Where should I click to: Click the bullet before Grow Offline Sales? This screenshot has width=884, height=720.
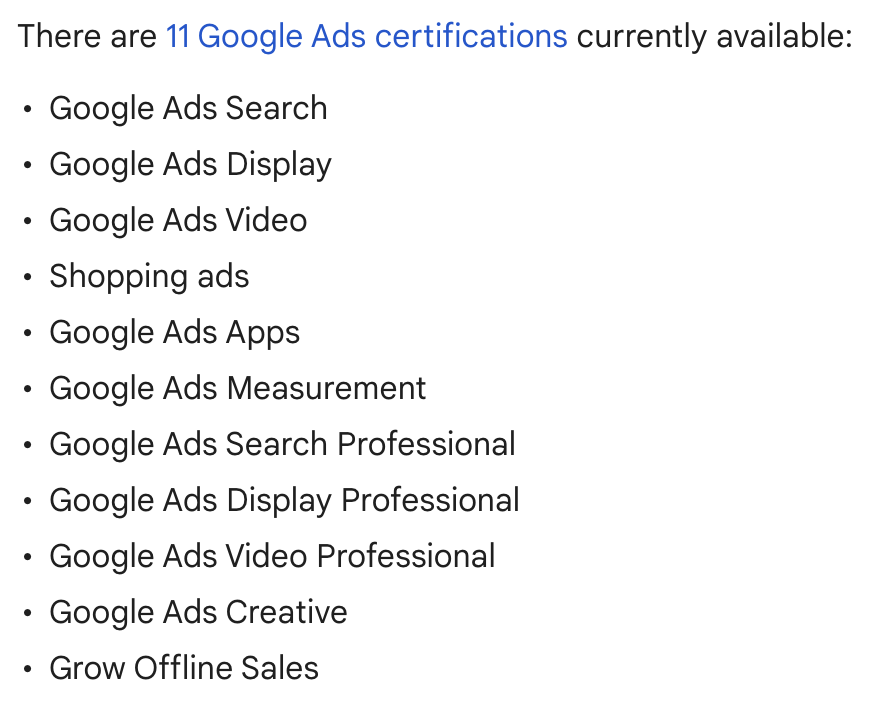click(x=28, y=669)
